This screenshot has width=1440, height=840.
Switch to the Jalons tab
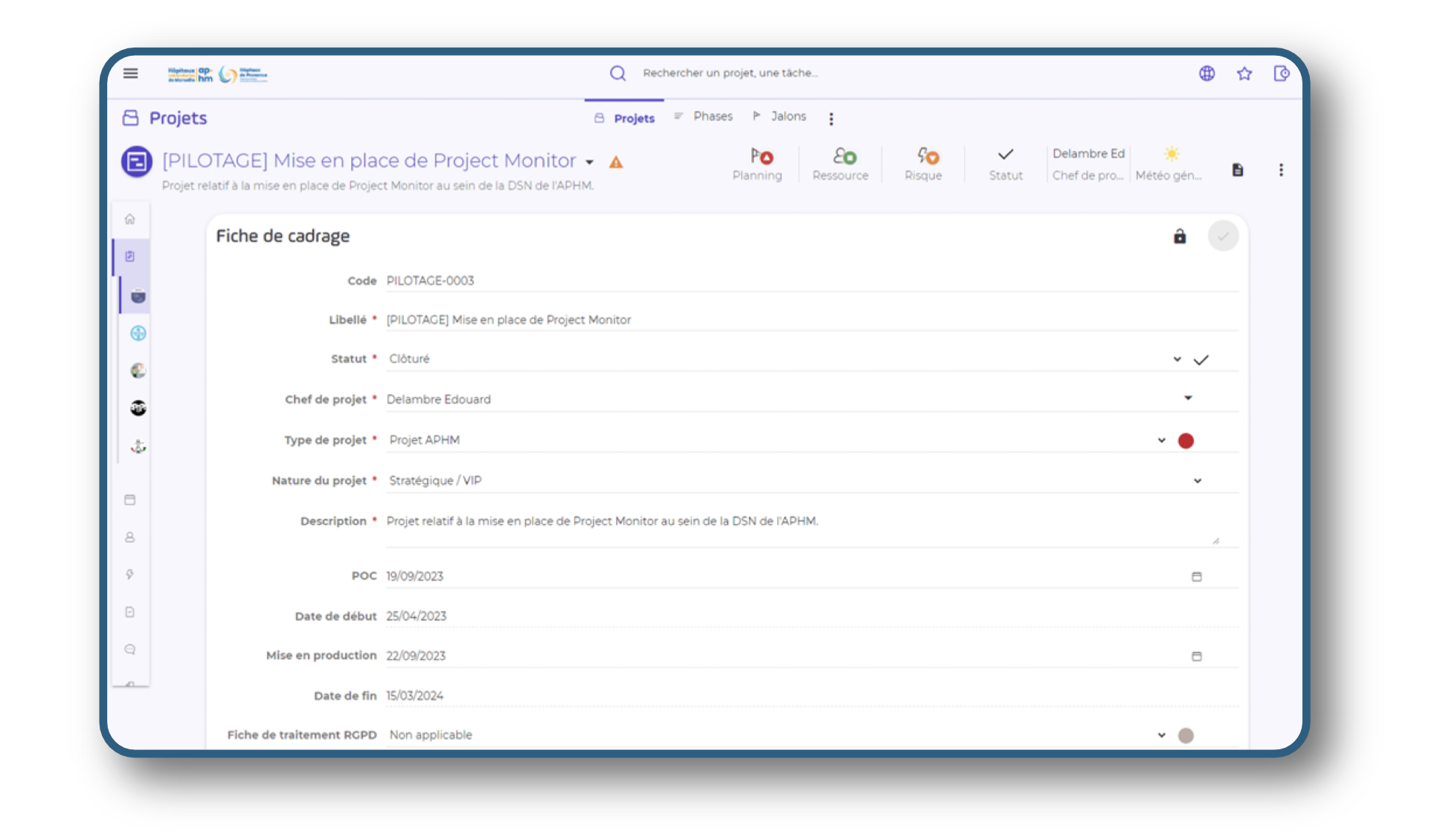tap(780, 116)
